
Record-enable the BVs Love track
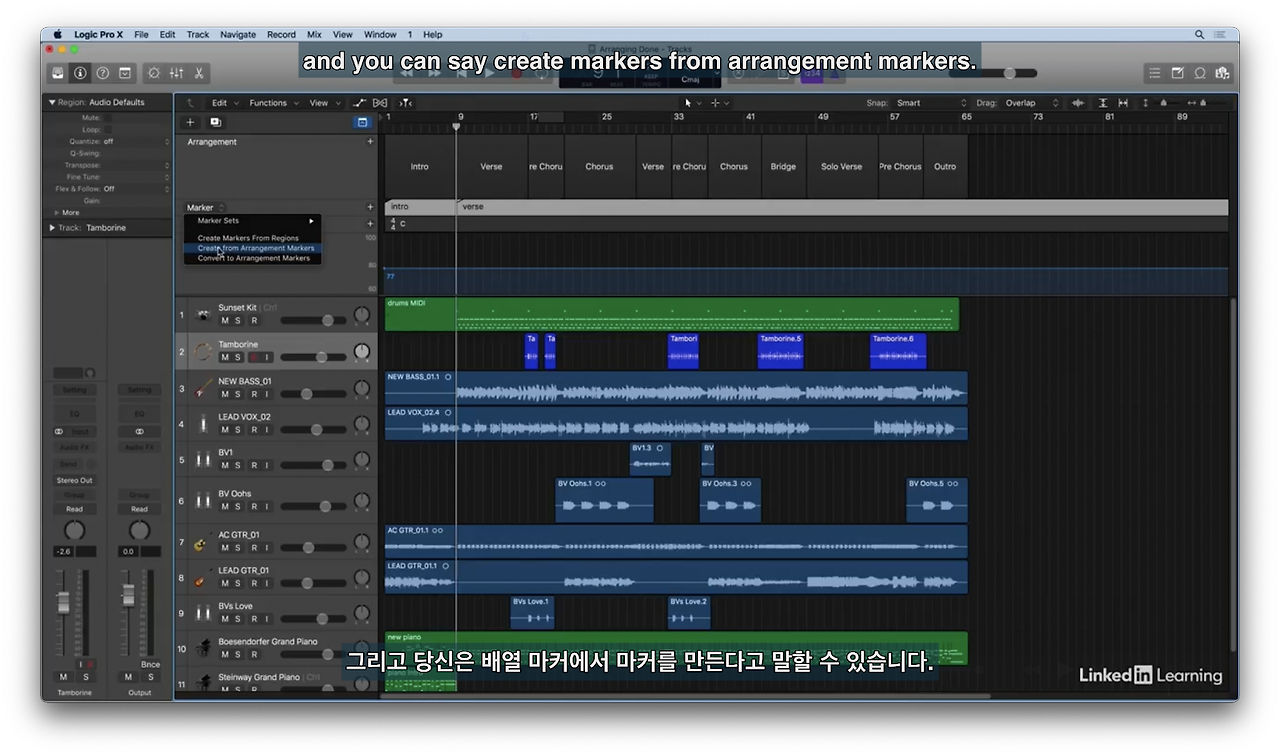pos(253,619)
